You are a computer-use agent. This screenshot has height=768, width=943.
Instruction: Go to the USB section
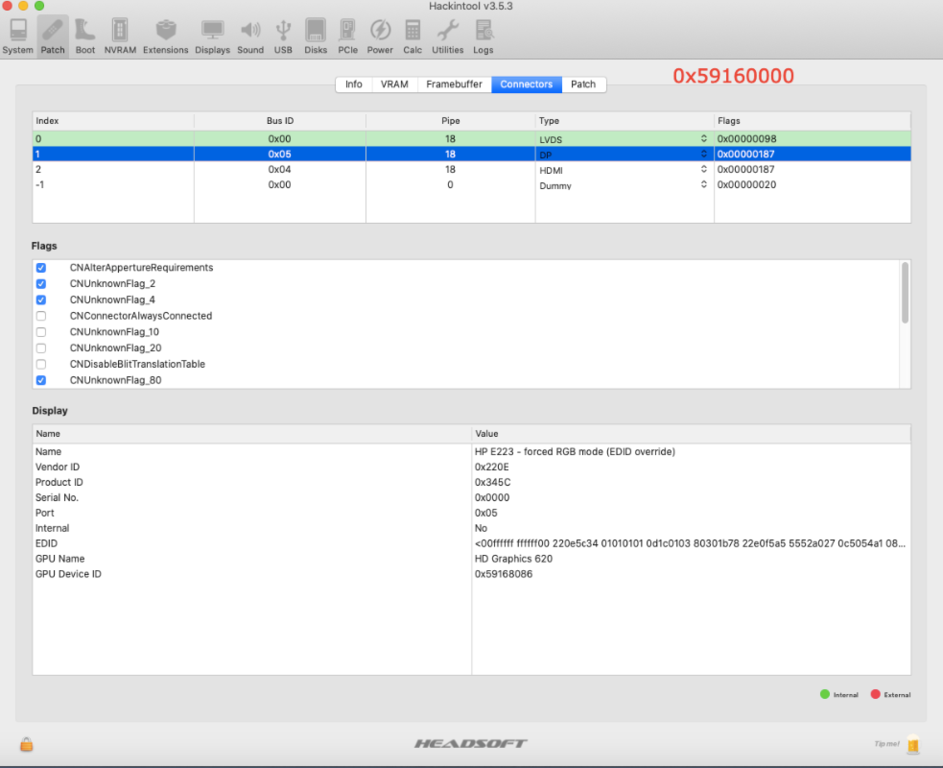[x=283, y=33]
